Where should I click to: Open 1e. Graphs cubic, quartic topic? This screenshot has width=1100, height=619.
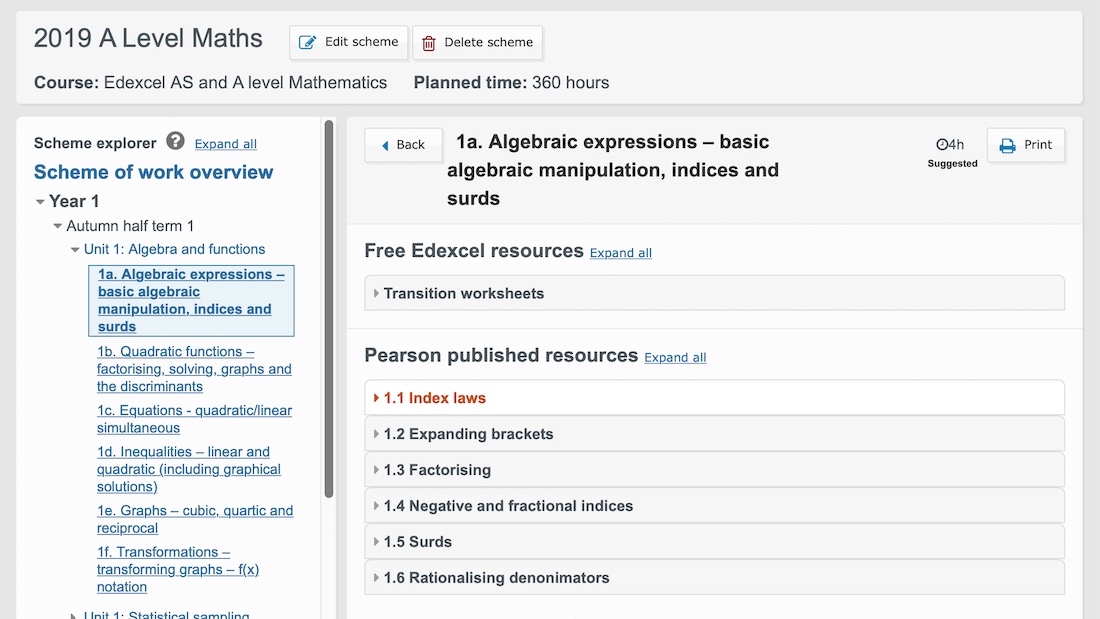[194, 519]
